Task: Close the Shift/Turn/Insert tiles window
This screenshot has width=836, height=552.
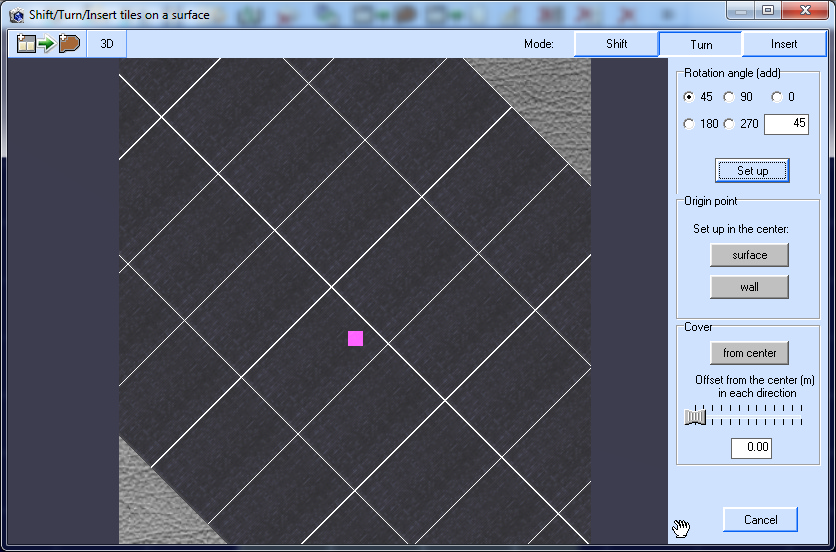Action: tap(806, 10)
